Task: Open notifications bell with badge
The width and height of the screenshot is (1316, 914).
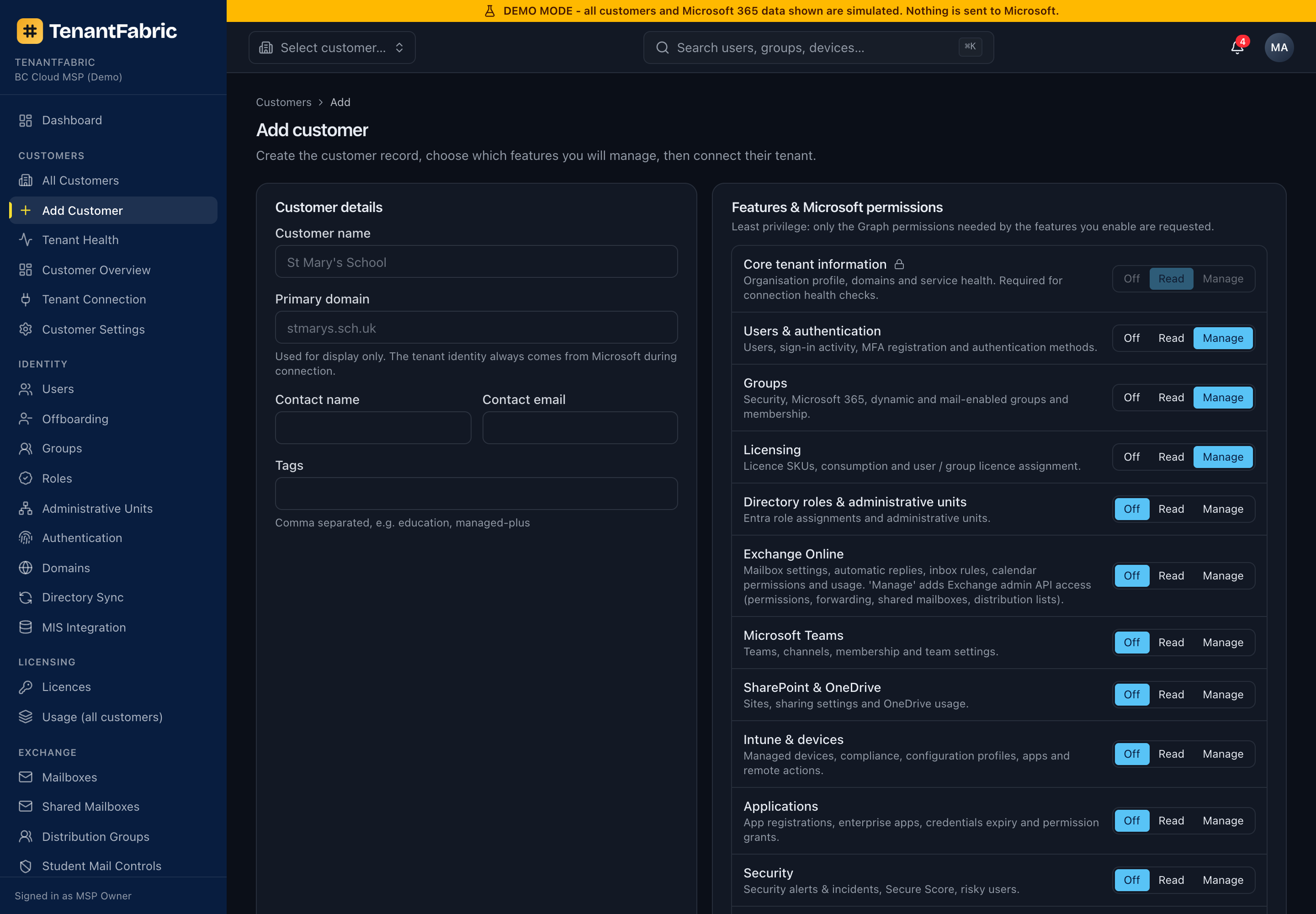Action: (x=1237, y=48)
